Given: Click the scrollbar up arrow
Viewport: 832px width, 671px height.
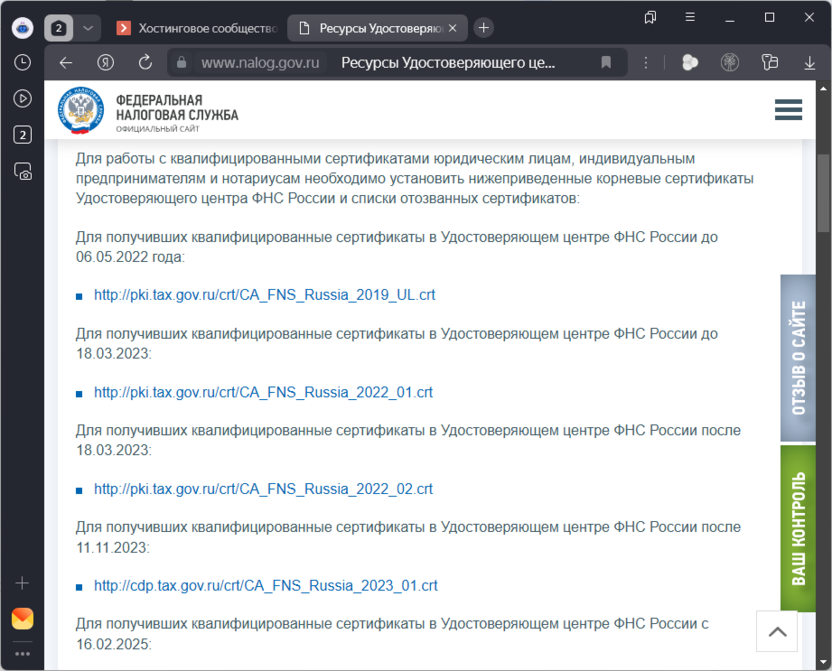Looking at the screenshot, I should point(824,88).
